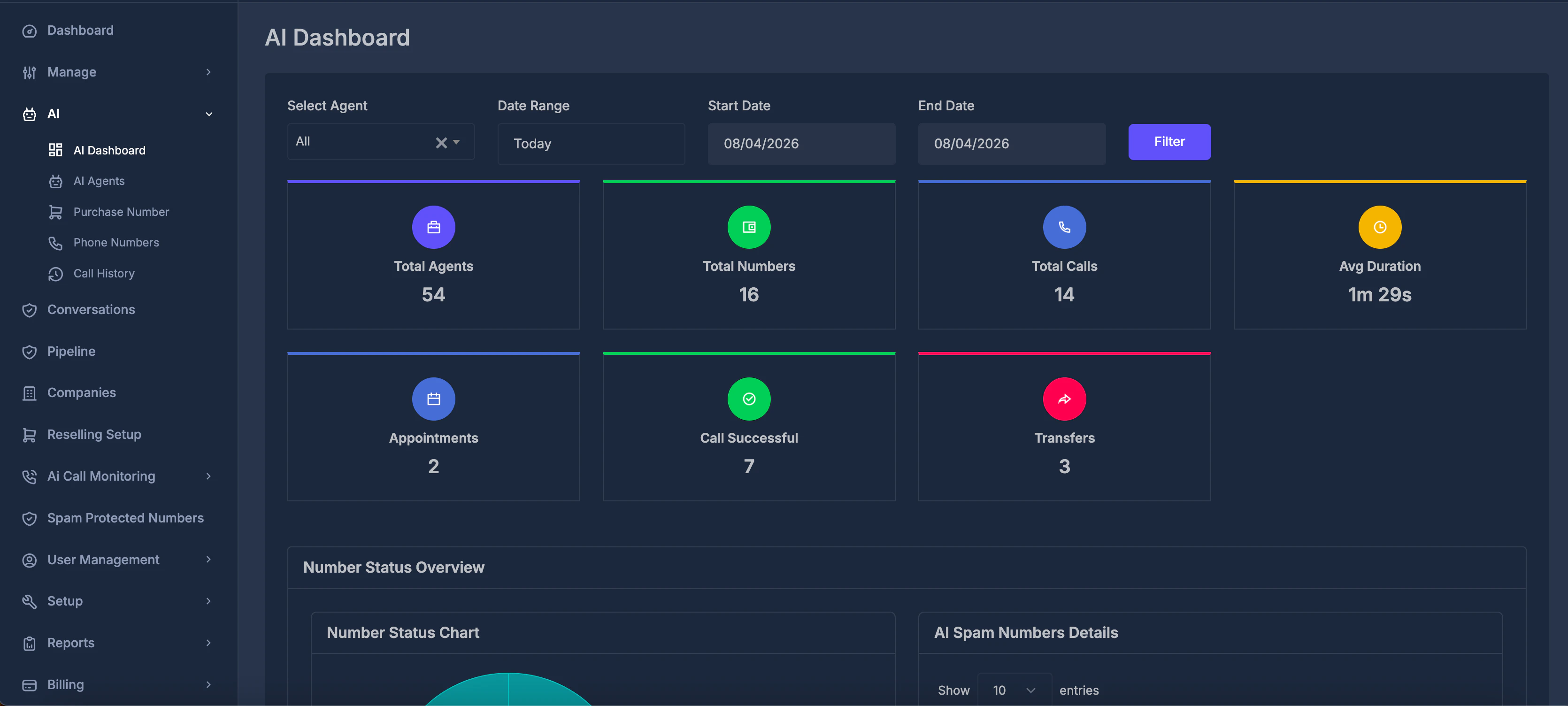Switch to the AI Dashboard menu item

tap(109, 150)
